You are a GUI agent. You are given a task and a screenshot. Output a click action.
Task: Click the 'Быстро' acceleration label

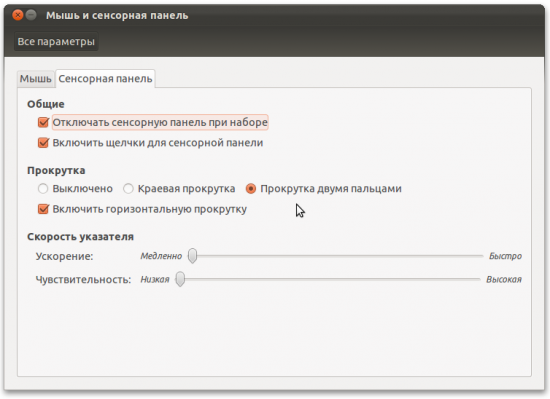click(x=505, y=256)
